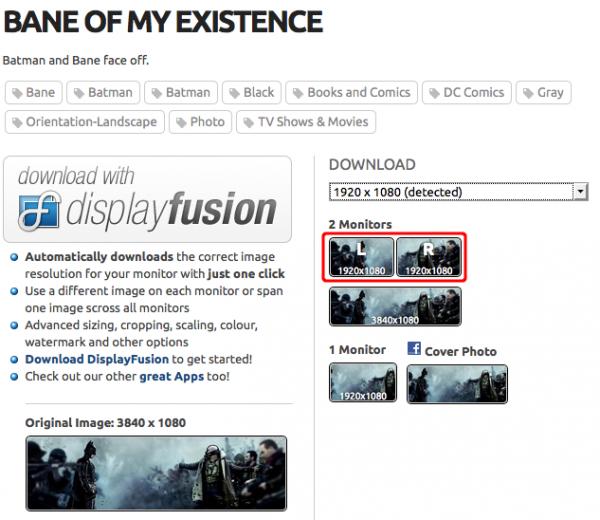This screenshot has width=600, height=520.
Task: Click the Black tag
Action: click(252, 93)
